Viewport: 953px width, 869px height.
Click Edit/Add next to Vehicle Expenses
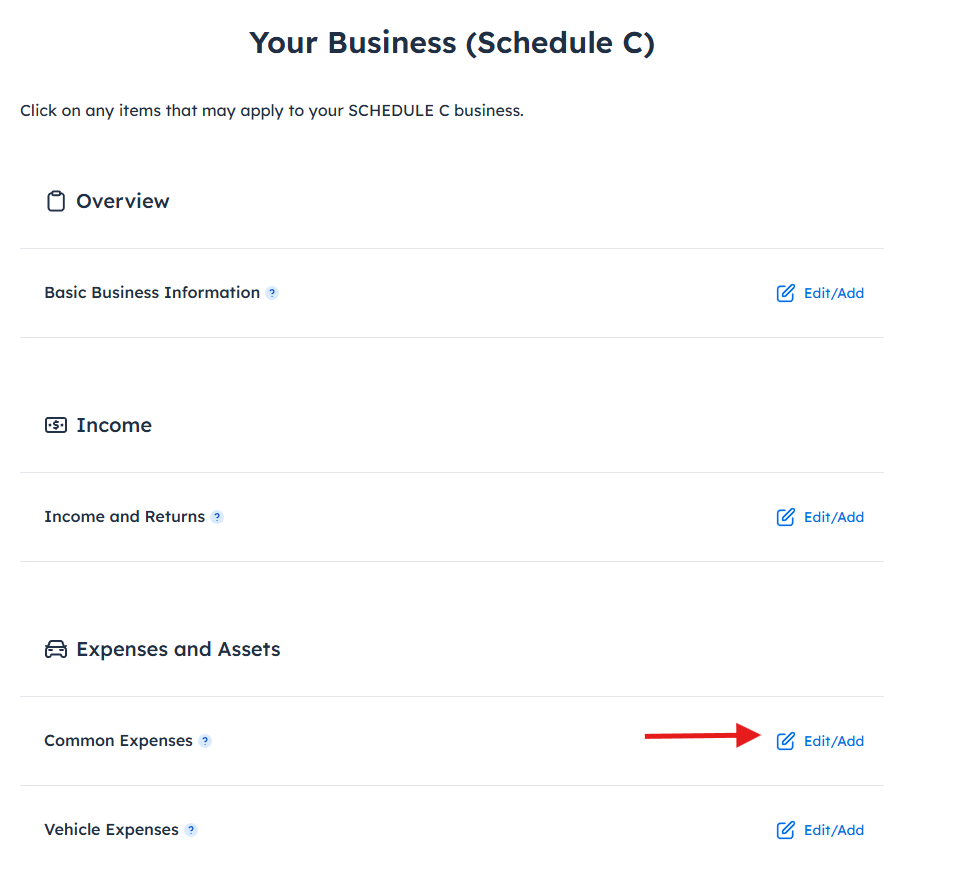pos(833,829)
